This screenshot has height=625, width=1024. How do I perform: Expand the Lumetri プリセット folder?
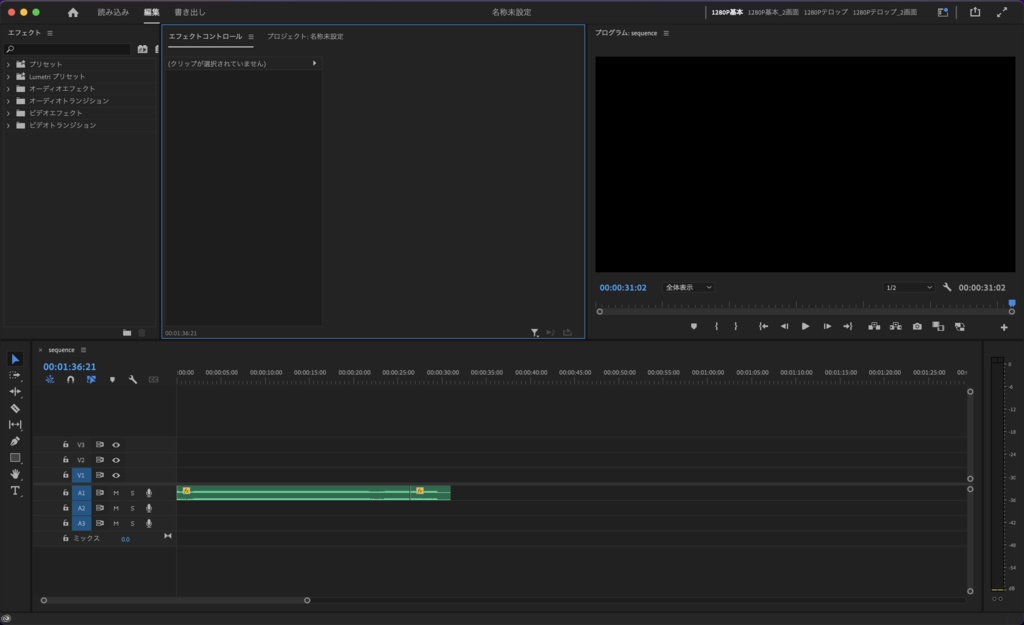8,76
